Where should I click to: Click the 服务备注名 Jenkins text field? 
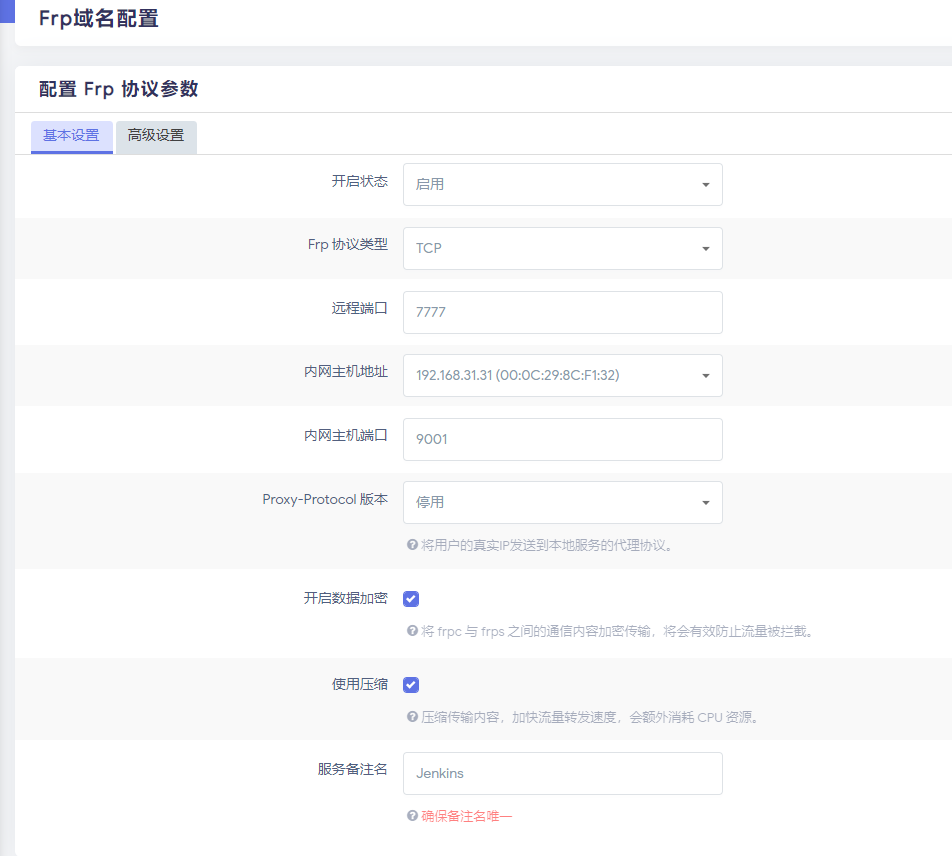(x=562, y=773)
